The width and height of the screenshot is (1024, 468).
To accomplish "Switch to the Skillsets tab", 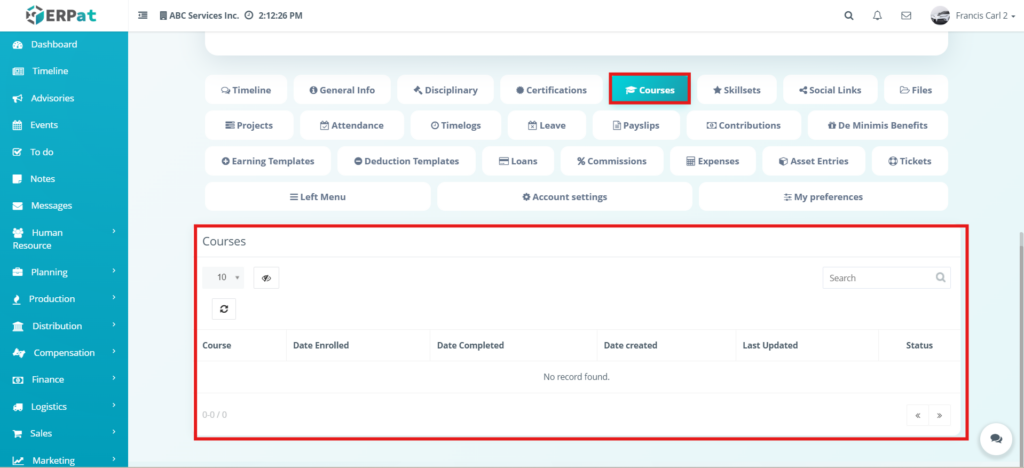I will coord(736,90).
